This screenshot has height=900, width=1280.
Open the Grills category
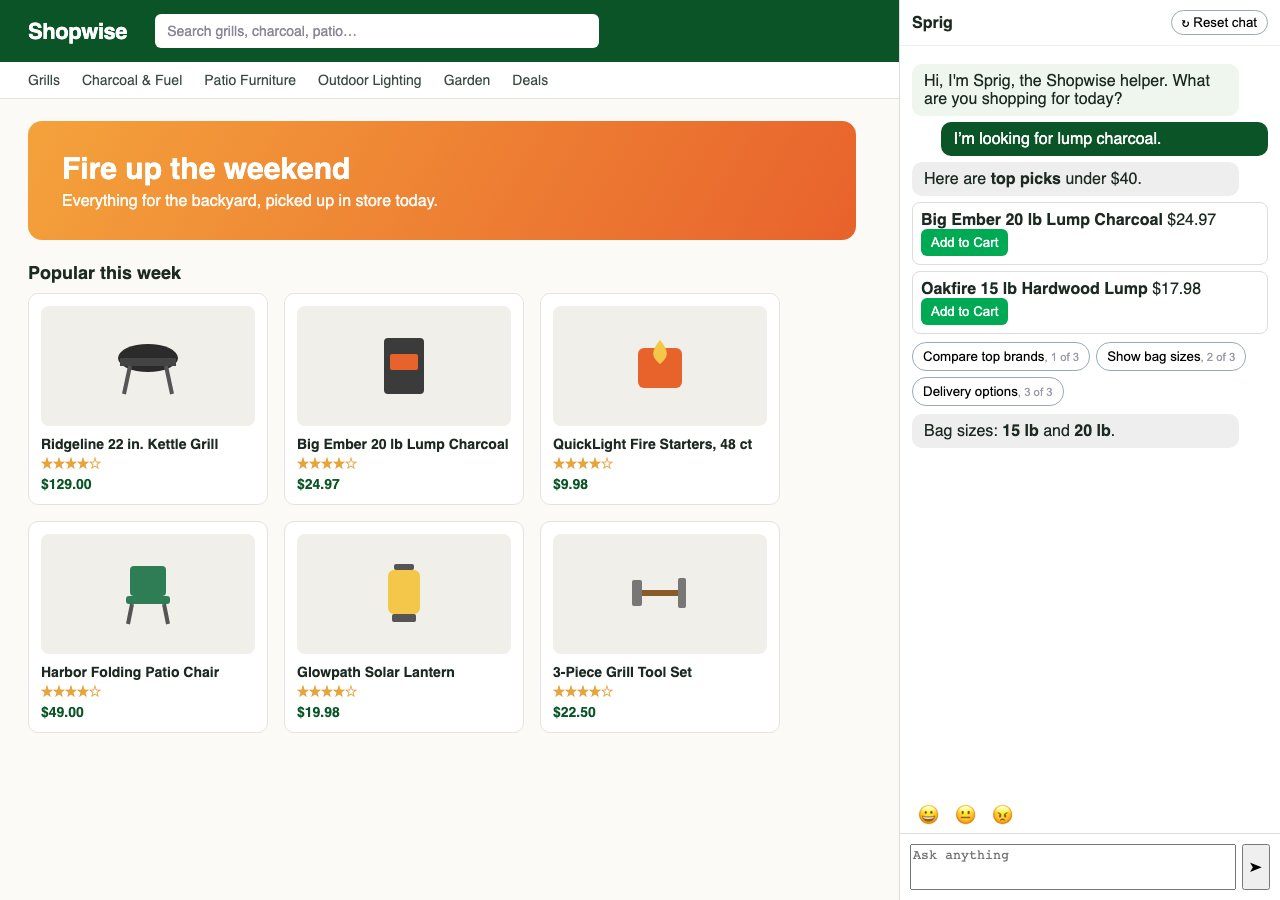pos(44,80)
